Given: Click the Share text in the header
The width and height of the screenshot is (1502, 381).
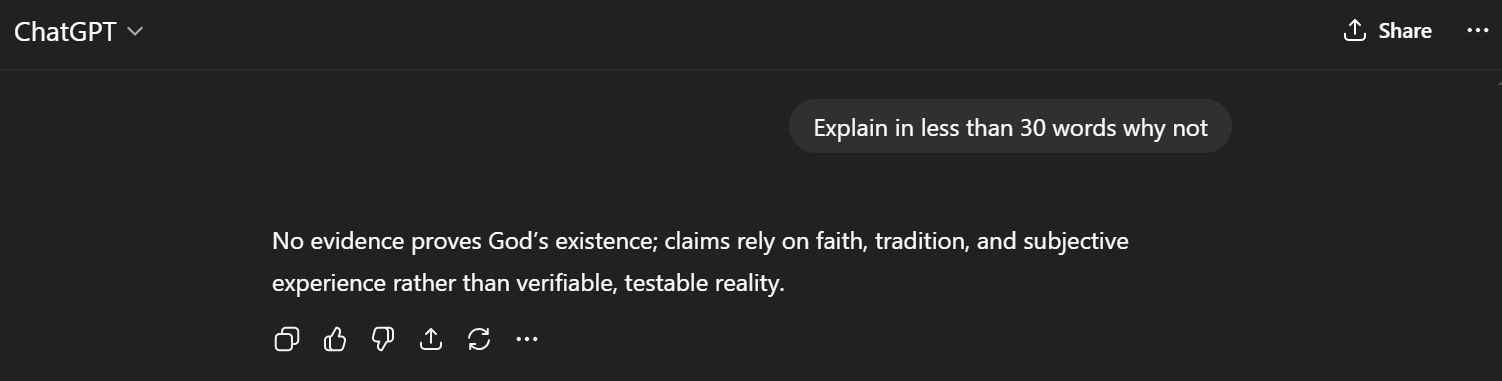Looking at the screenshot, I should [1405, 31].
